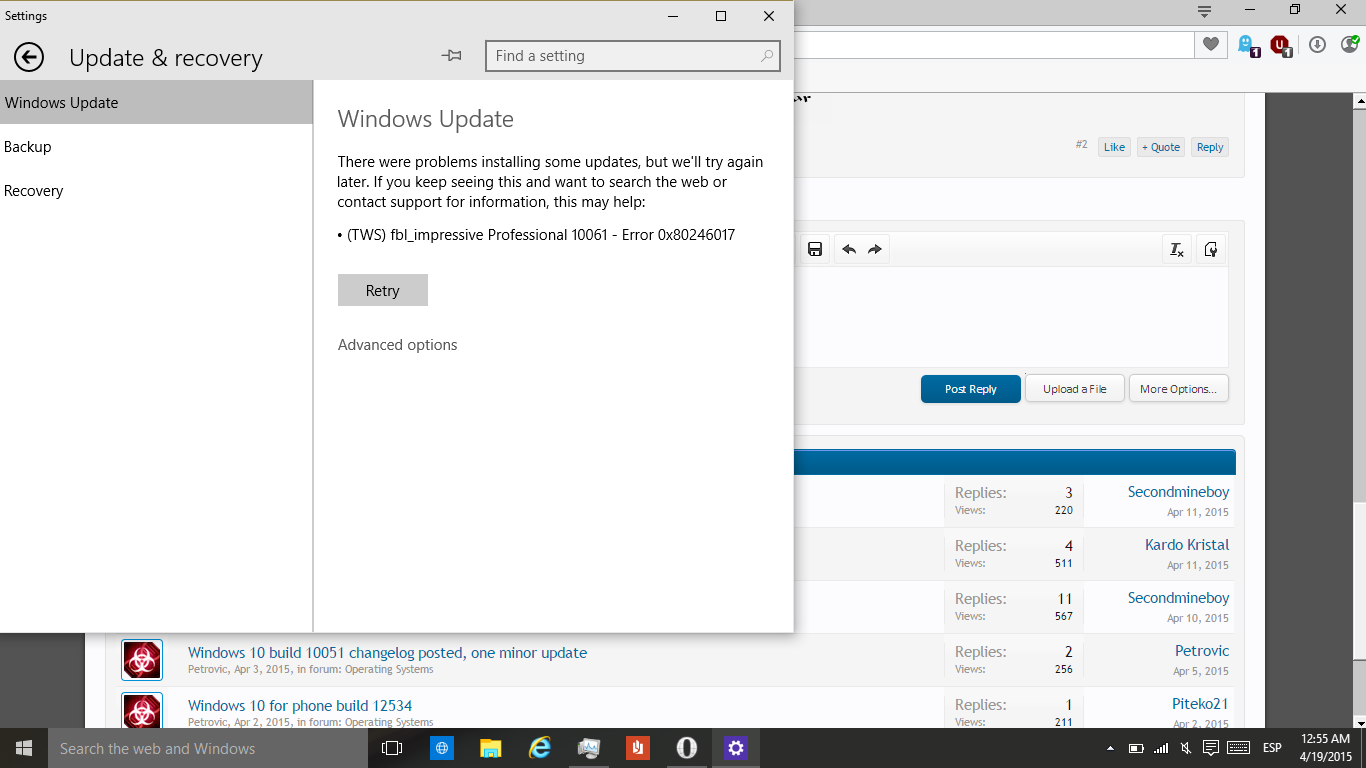This screenshot has width=1366, height=768.
Task: Go back with the Settings back arrow
Action: tap(29, 57)
